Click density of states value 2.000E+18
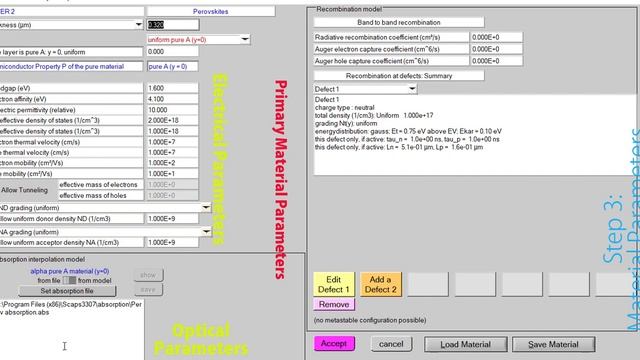Viewport: 640px width, 360px height. pyautogui.click(x=172, y=120)
